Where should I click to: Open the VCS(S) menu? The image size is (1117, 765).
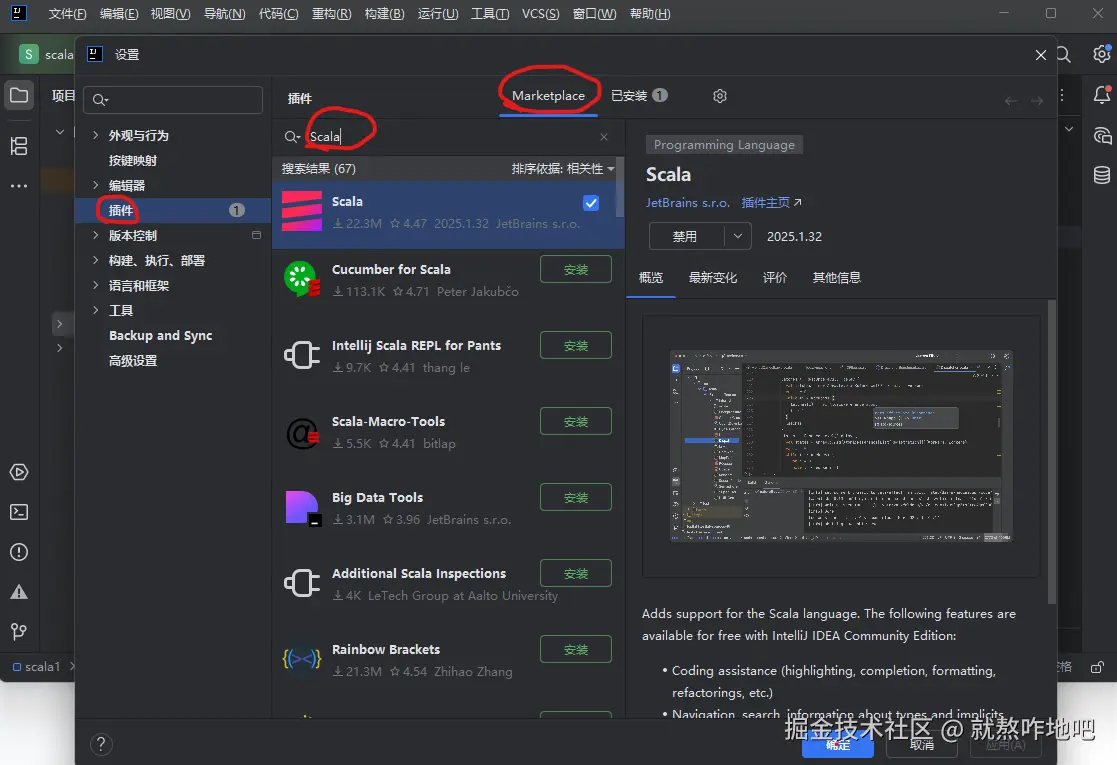(x=541, y=14)
